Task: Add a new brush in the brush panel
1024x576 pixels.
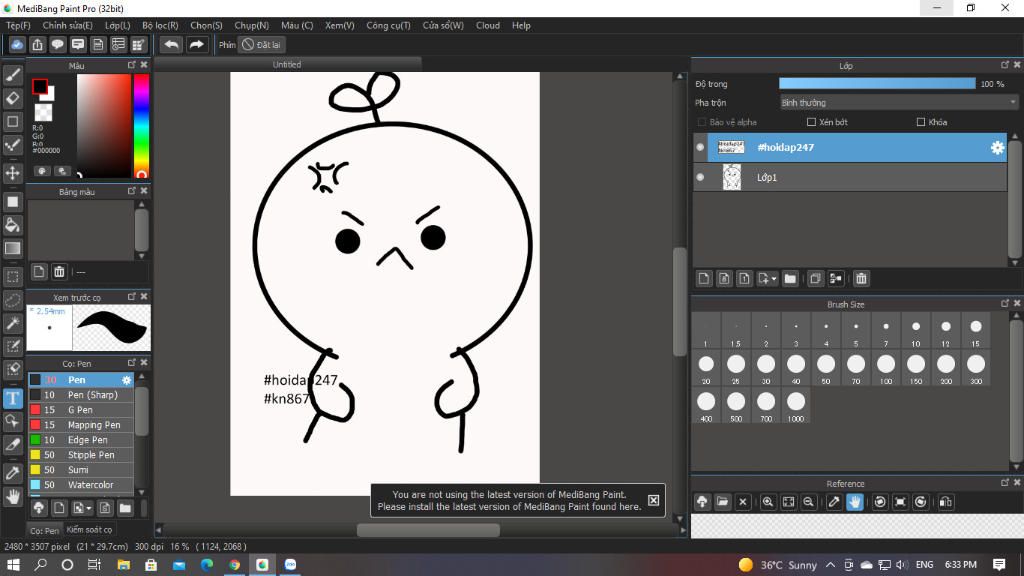Action: pyautogui.click(x=59, y=507)
